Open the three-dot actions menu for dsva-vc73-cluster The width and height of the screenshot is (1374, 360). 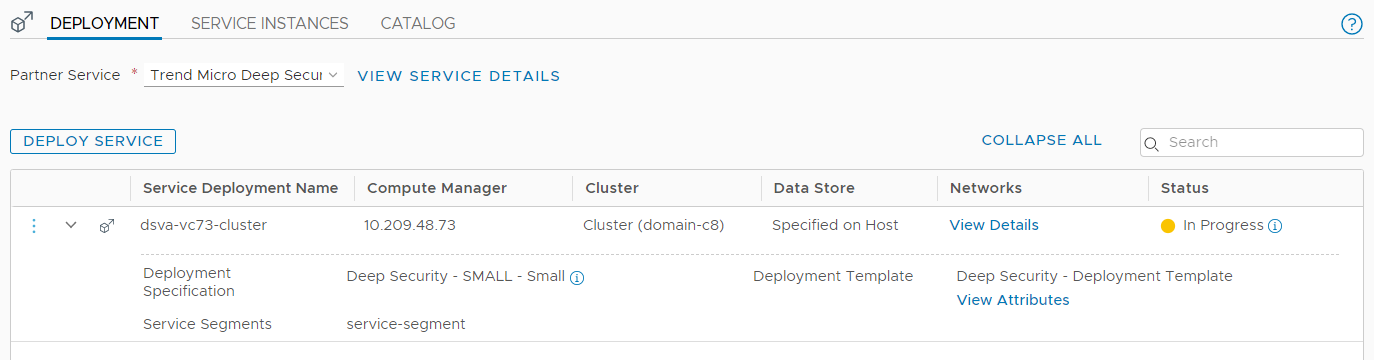(x=34, y=226)
